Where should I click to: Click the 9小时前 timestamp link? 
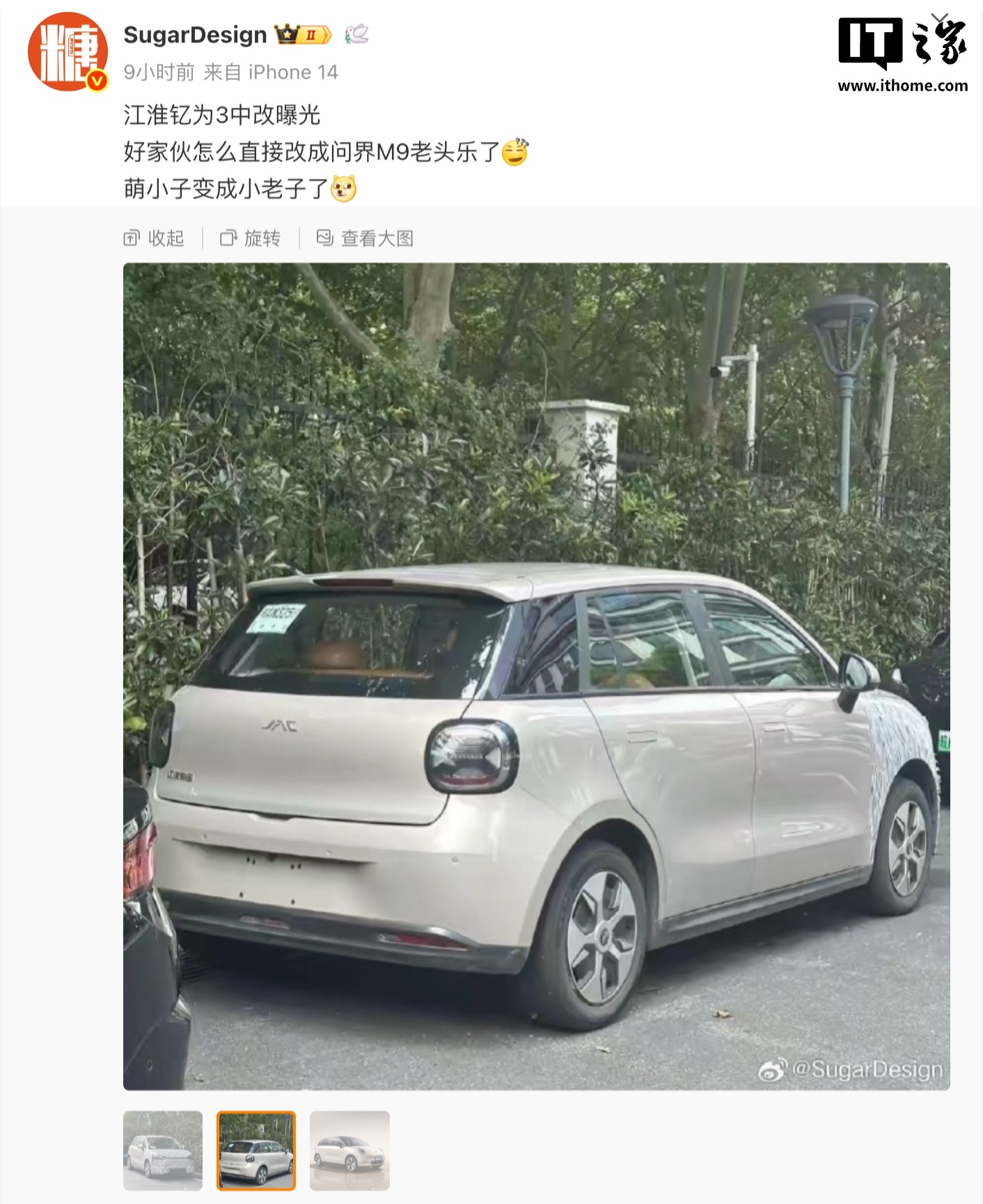(159, 72)
